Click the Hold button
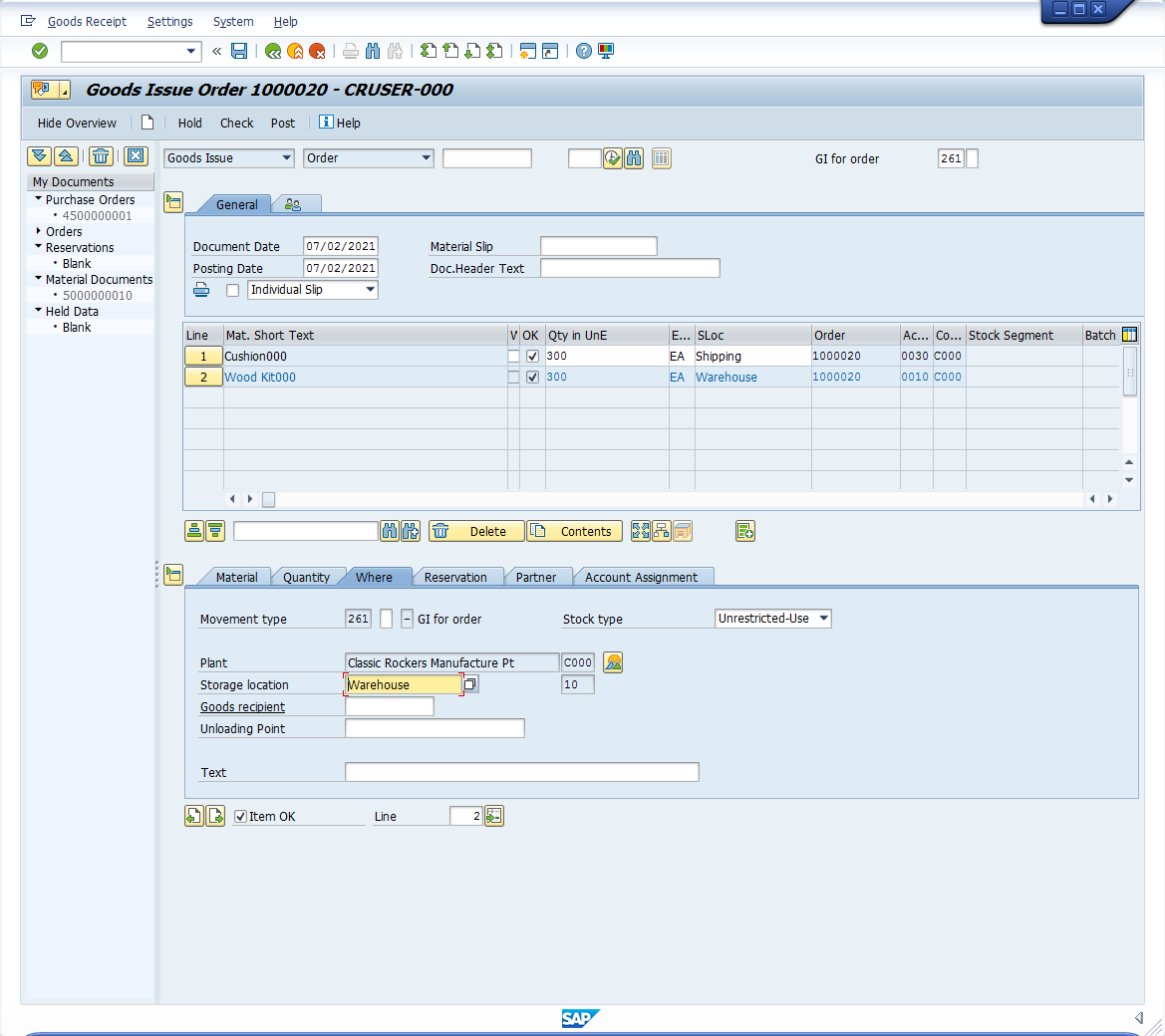Screen dimensions: 1165x1036 tap(189, 124)
